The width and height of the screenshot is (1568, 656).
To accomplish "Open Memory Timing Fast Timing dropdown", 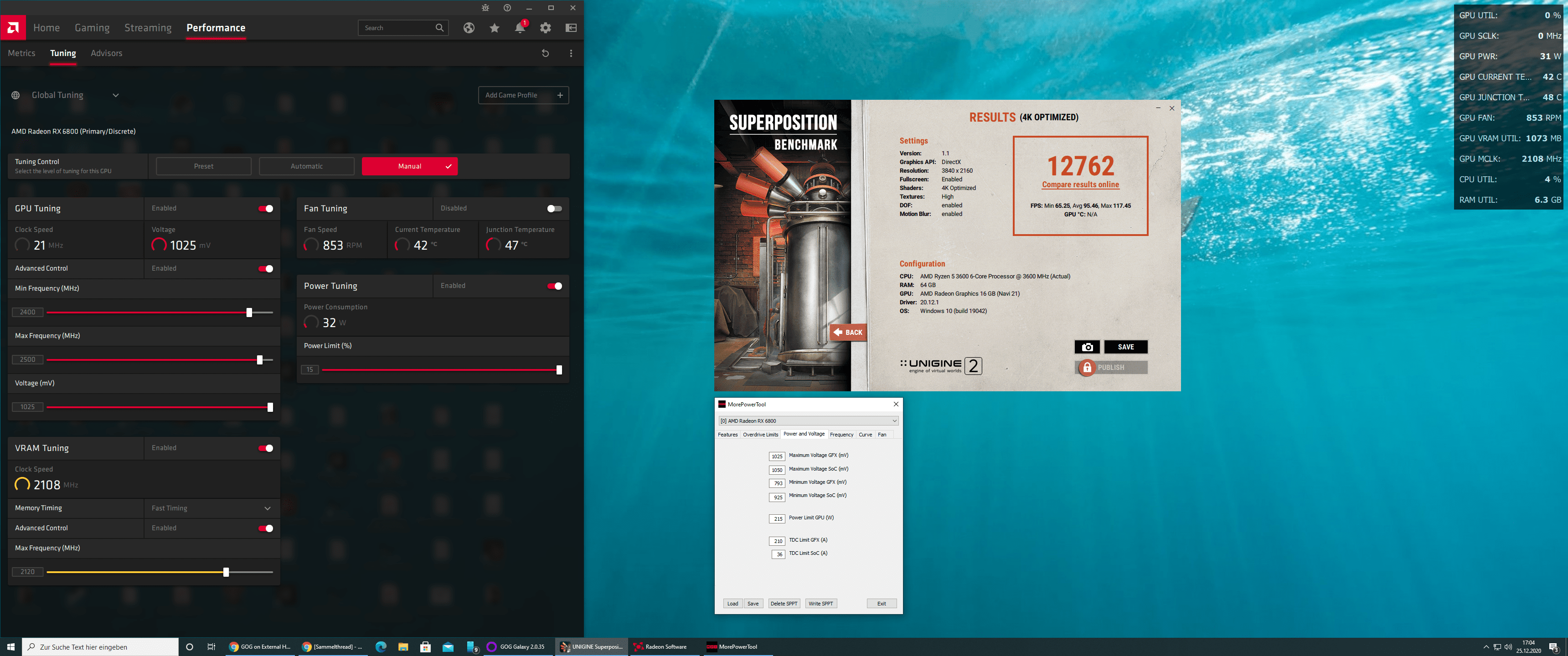I will click(x=211, y=508).
